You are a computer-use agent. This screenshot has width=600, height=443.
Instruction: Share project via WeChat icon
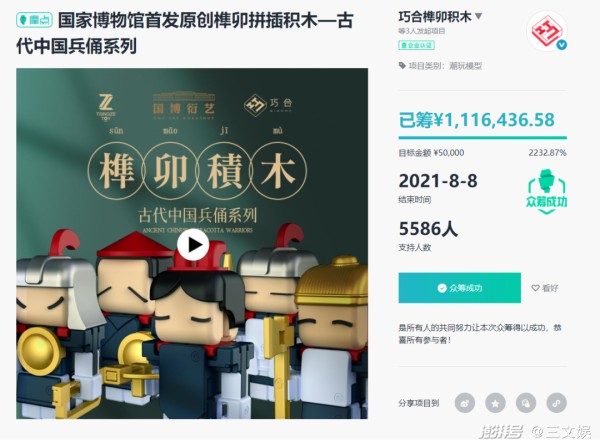pos(526,403)
